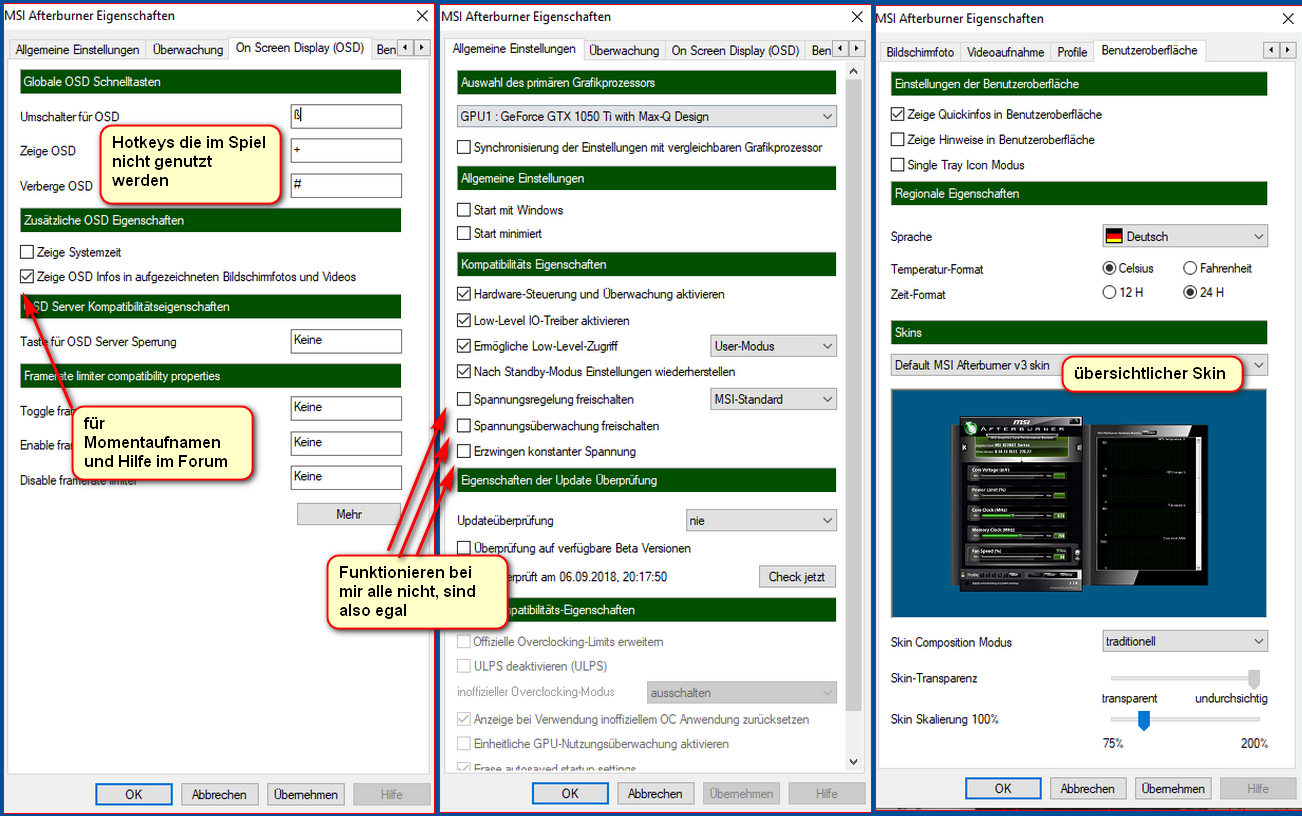Enable Single Tray Icon Modus
The width and height of the screenshot is (1302, 816).
pos(898,165)
